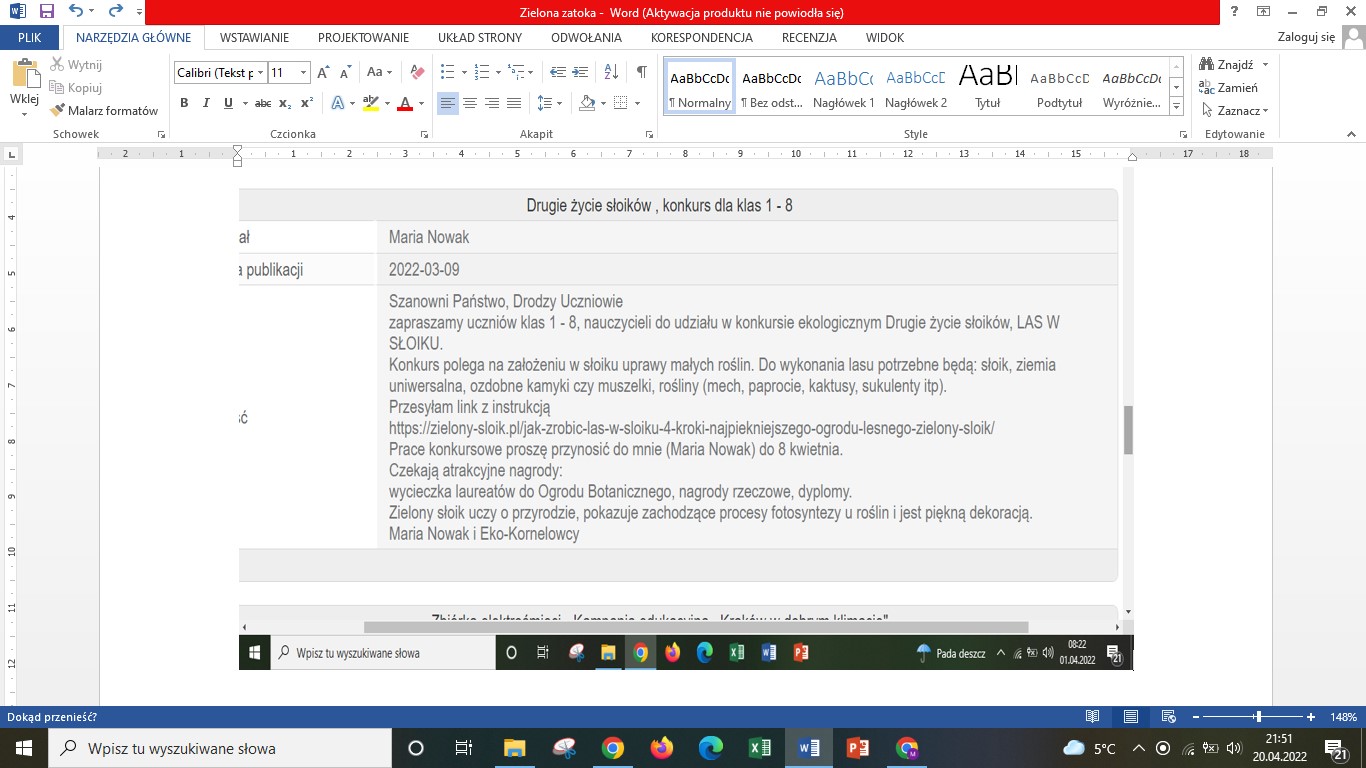Apply strikethrough formatting

(263, 103)
